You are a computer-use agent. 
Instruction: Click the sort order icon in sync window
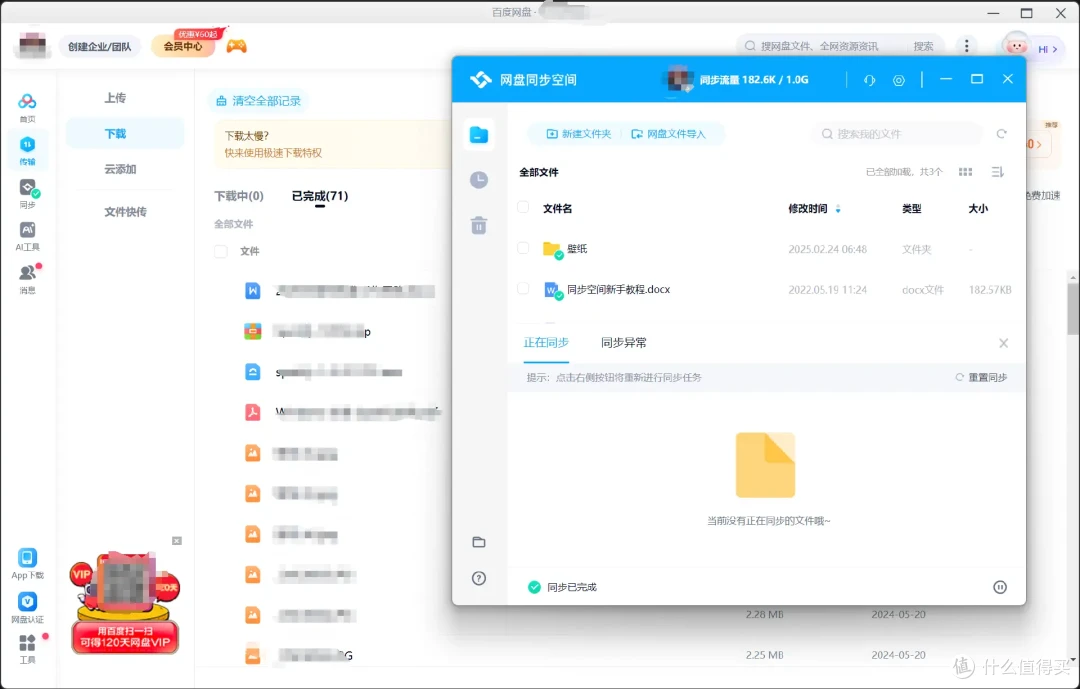click(997, 172)
